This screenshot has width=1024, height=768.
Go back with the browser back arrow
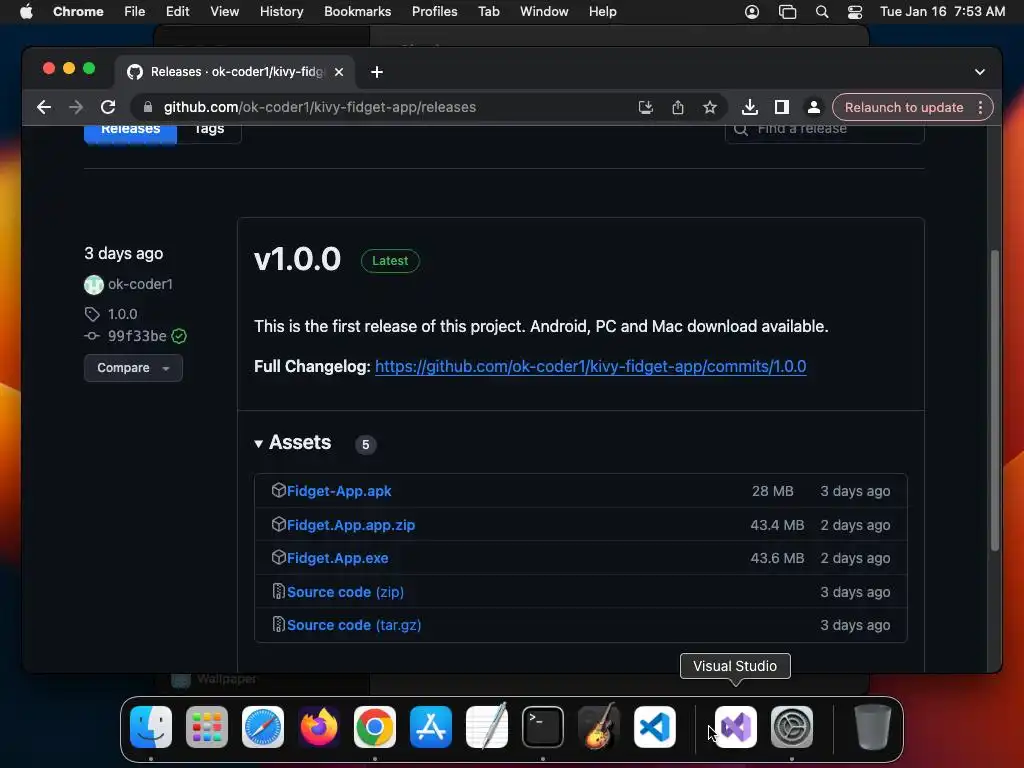click(44, 107)
